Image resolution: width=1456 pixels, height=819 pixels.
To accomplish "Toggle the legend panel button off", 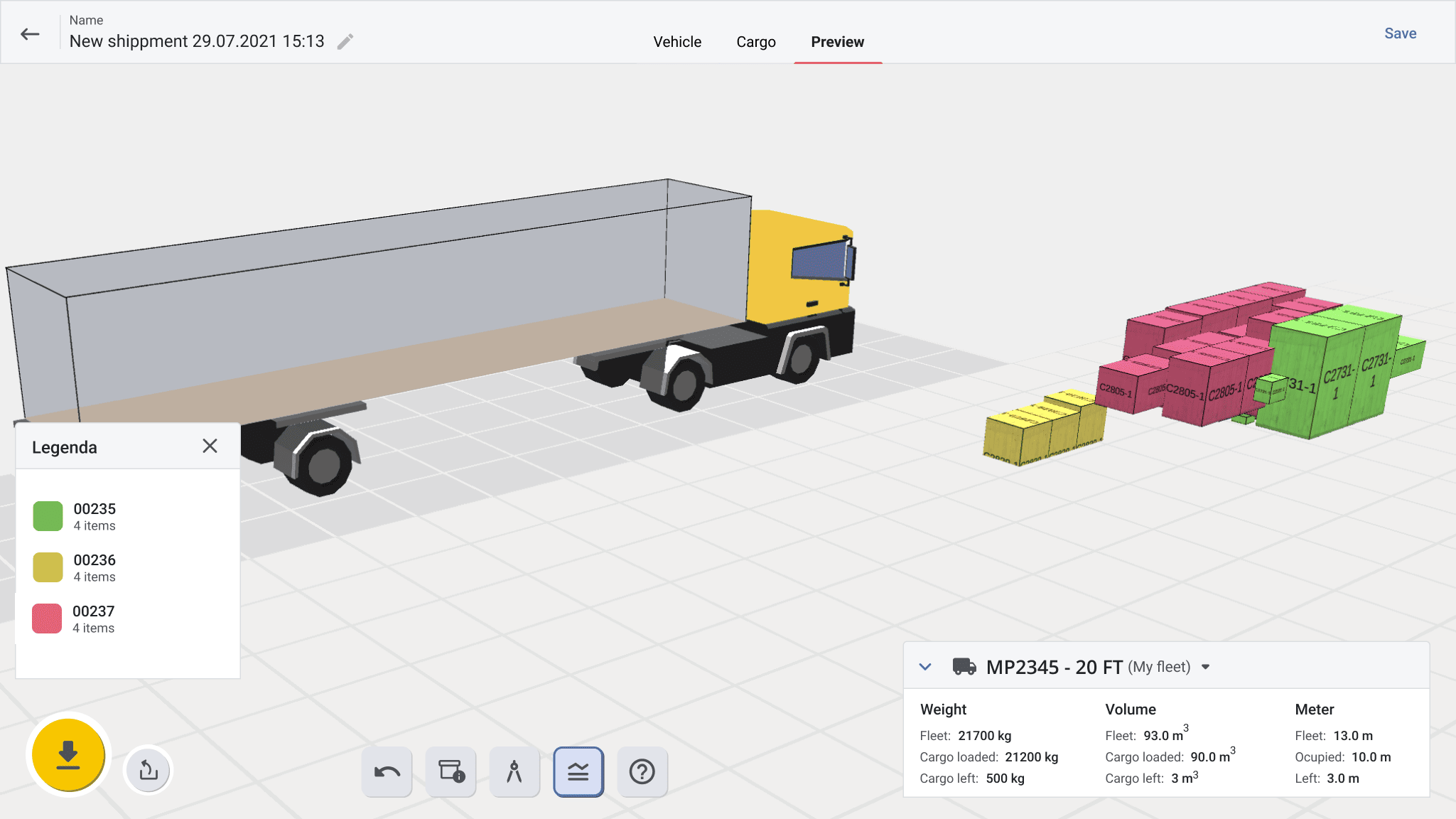I will pyautogui.click(x=578, y=771).
